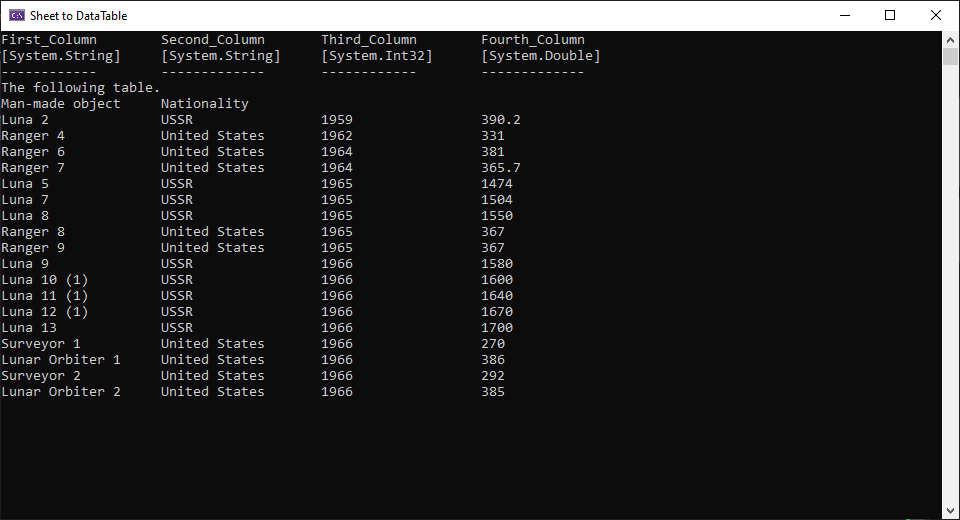Image resolution: width=960 pixels, height=520 pixels.
Task: Click the Fourth_Column header text
Action: coord(533,40)
